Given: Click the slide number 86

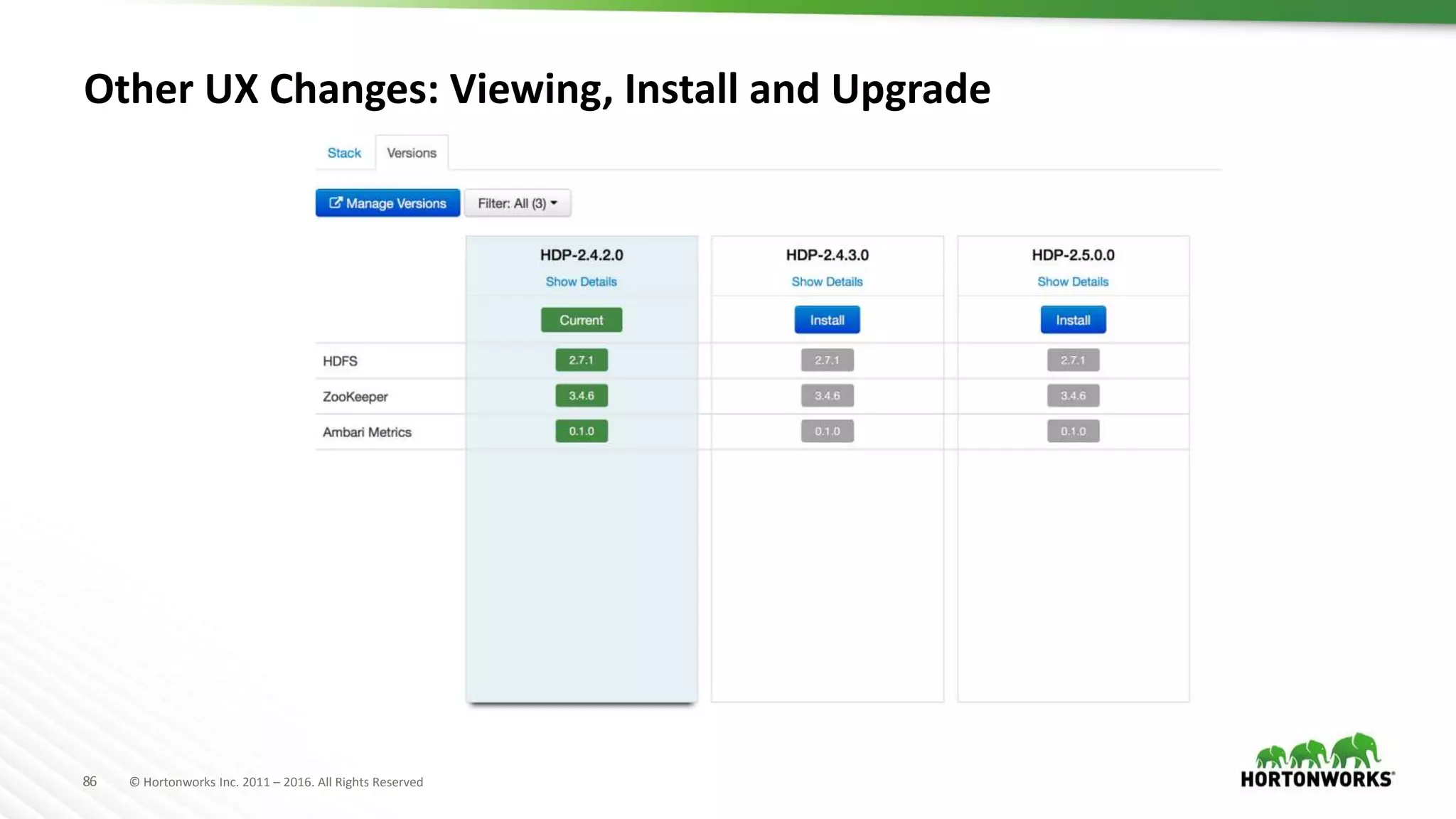Looking at the screenshot, I should pos(90,781).
